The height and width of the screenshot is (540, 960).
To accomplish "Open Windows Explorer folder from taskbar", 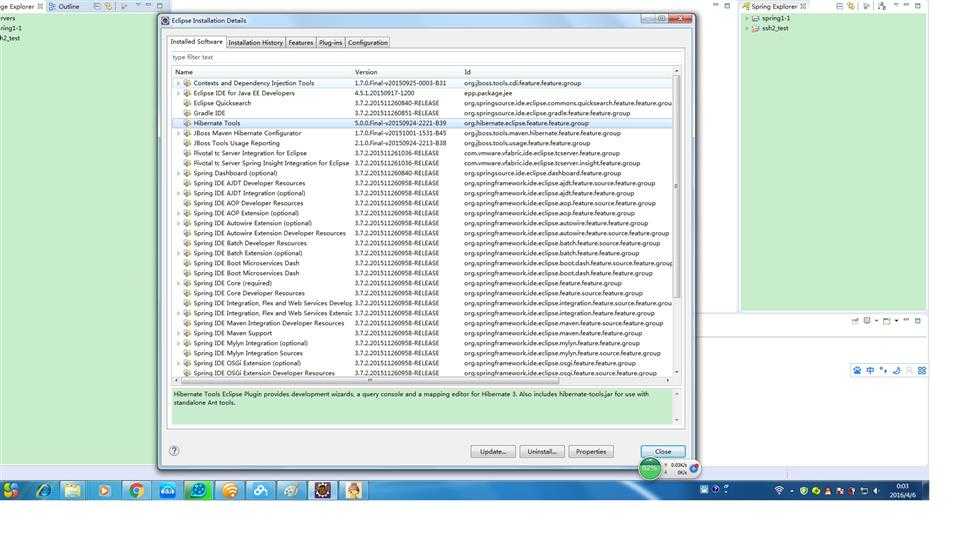I will [x=73, y=490].
